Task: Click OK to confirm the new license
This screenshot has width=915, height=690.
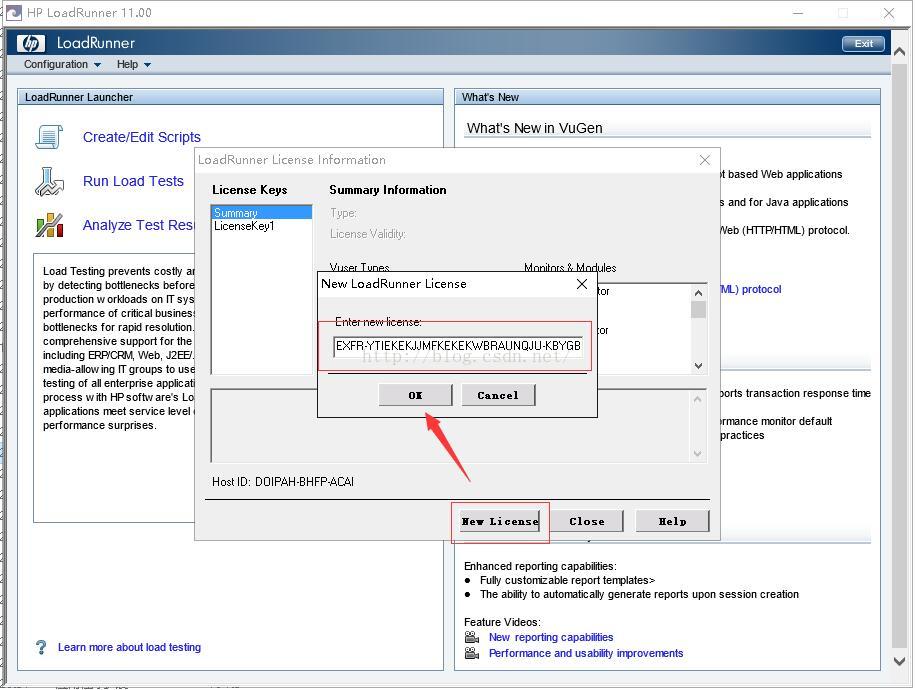Action: coord(415,395)
